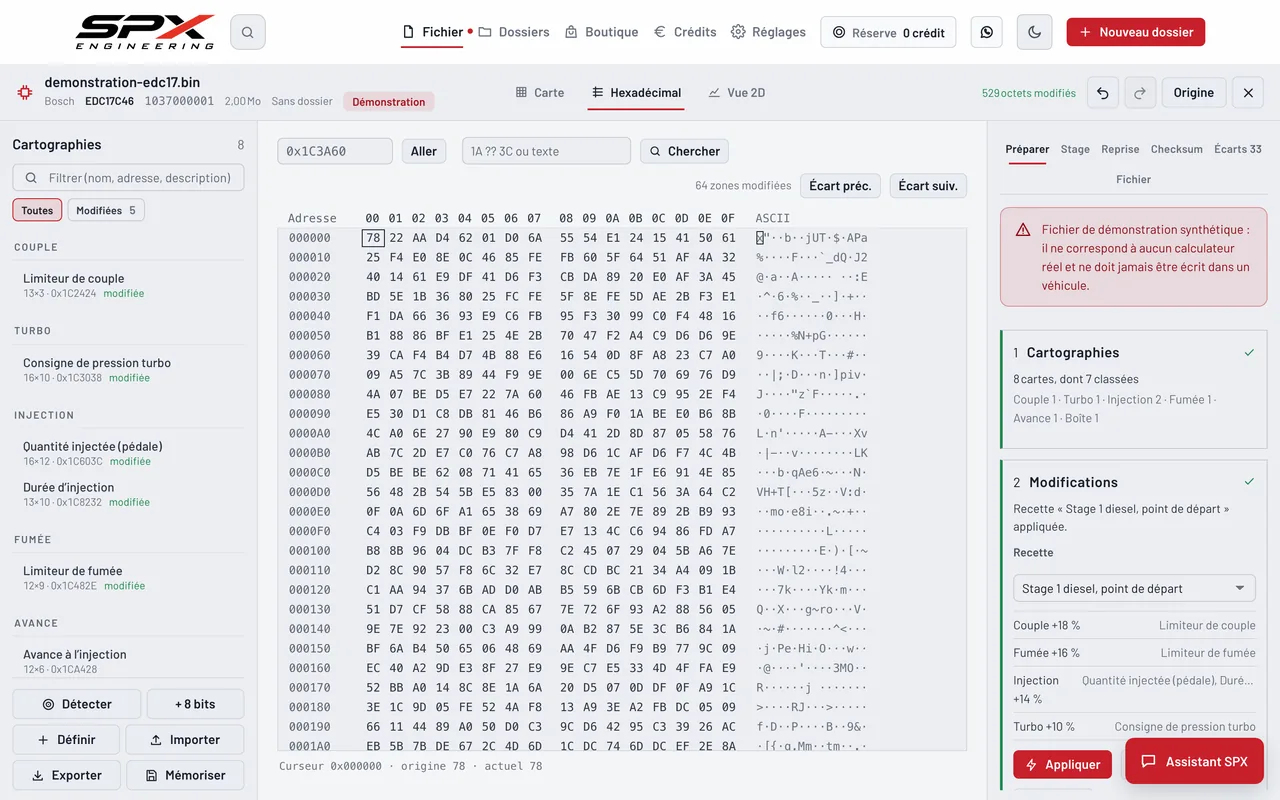Viewport: 1280px width, 800px height.
Task: Select Consigne de pression turbo map
Action: point(128,369)
